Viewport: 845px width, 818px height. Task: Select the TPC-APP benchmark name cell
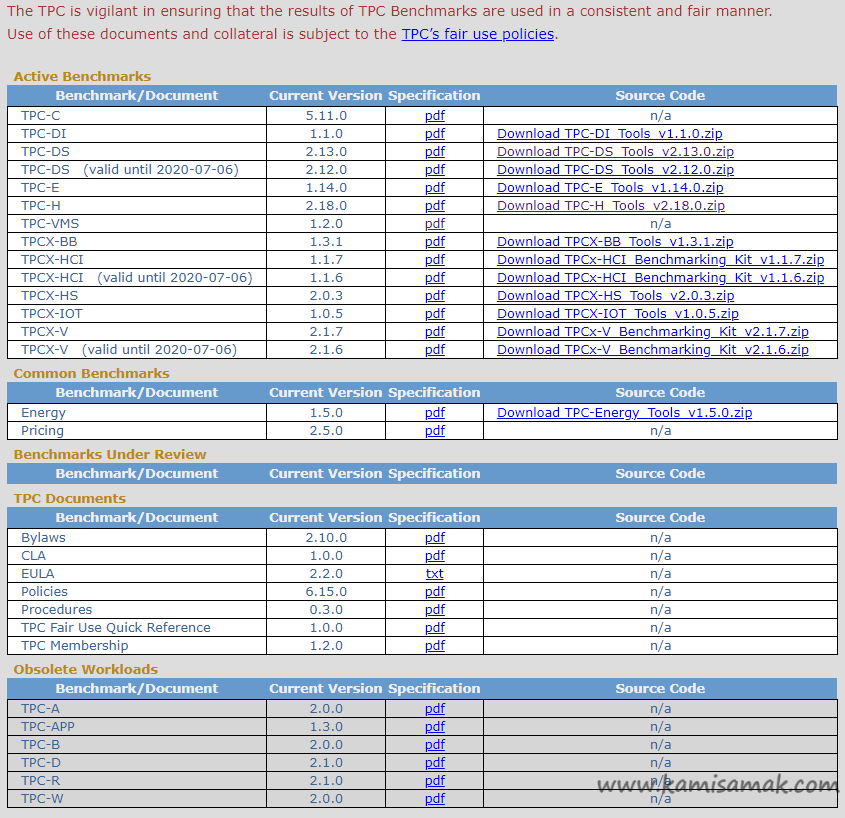[137, 727]
